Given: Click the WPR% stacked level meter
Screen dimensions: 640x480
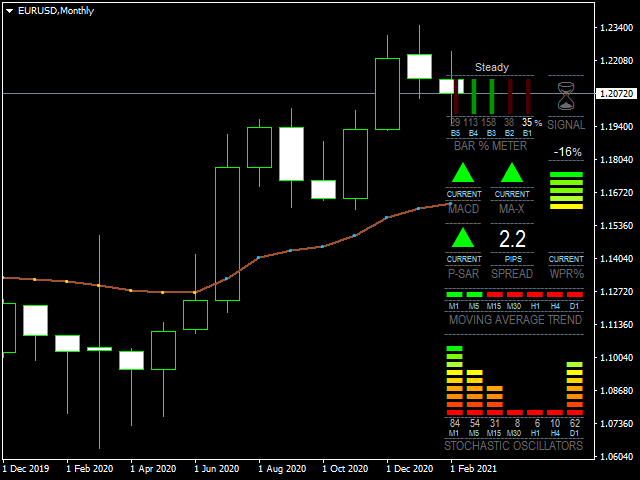Looking at the screenshot, I should (x=566, y=190).
